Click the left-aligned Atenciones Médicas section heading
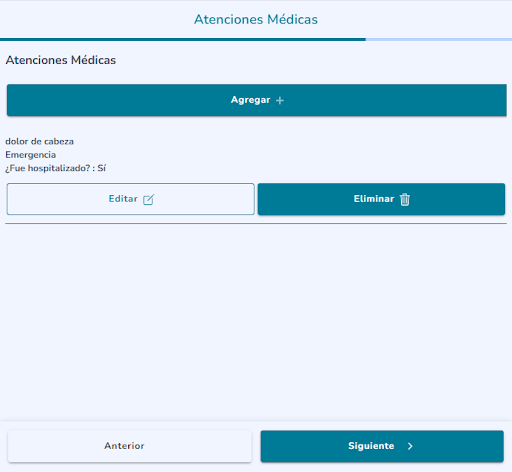Image resolution: width=512 pixels, height=472 pixels. [x=61, y=60]
